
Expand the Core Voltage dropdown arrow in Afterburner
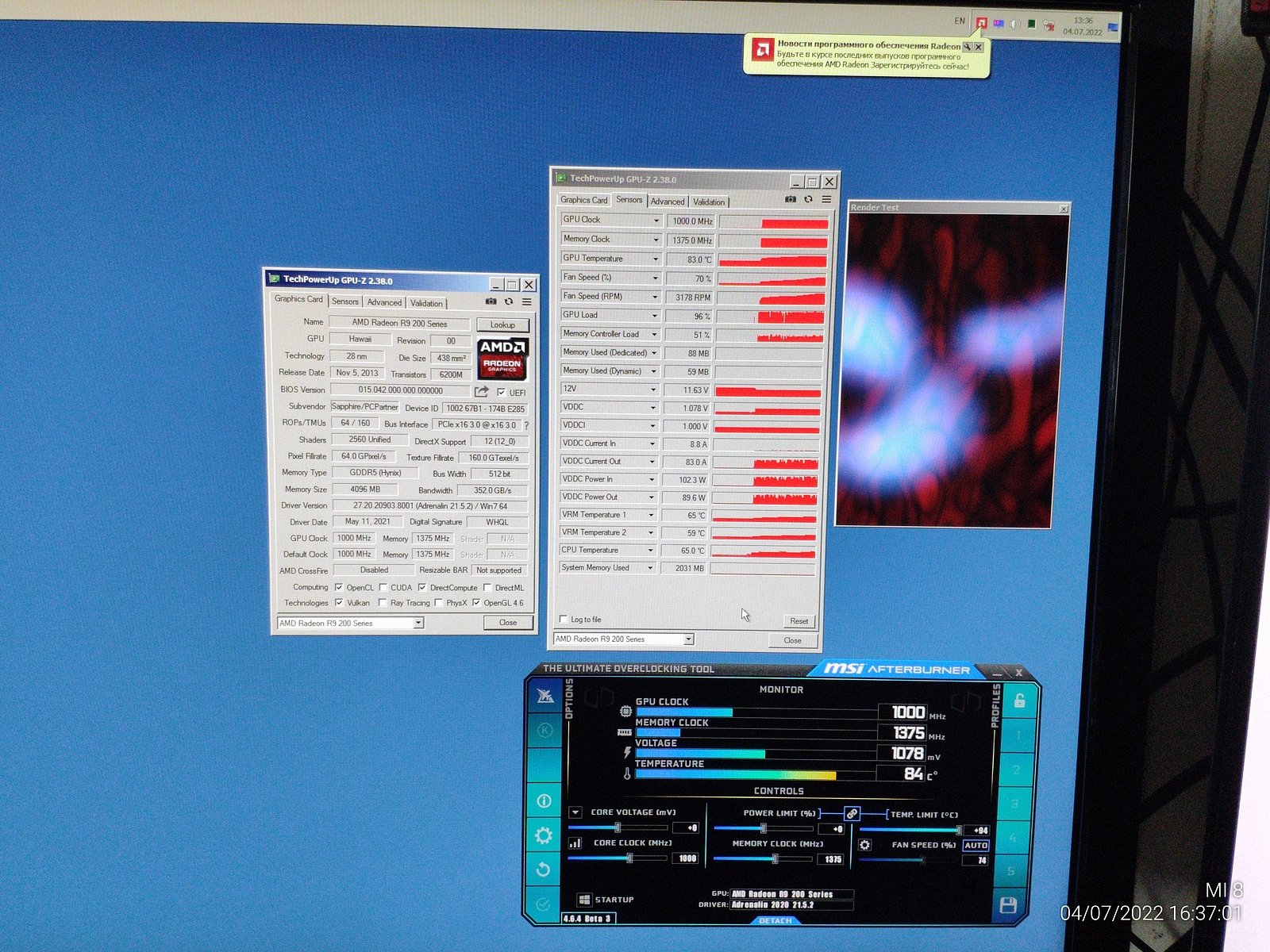[575, 812]
